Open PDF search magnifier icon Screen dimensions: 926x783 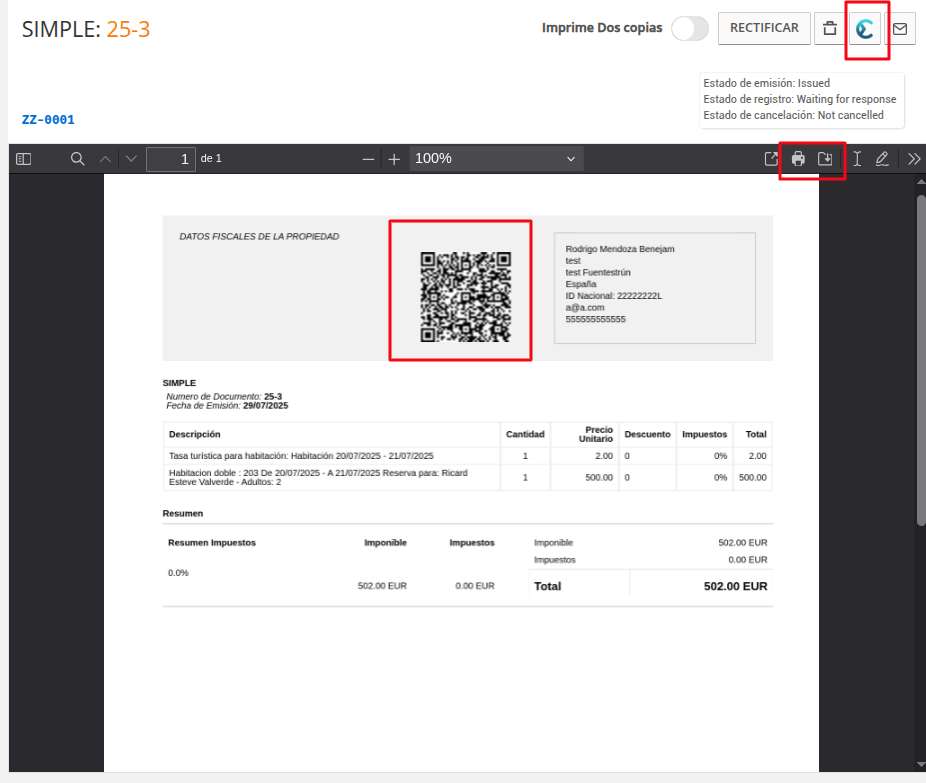tap(77, 159)
